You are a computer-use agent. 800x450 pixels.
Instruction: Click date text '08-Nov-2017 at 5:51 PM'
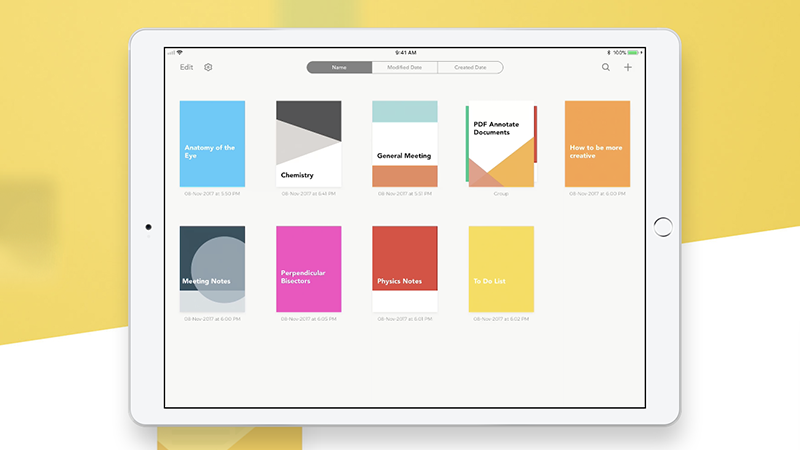(405, 194)
